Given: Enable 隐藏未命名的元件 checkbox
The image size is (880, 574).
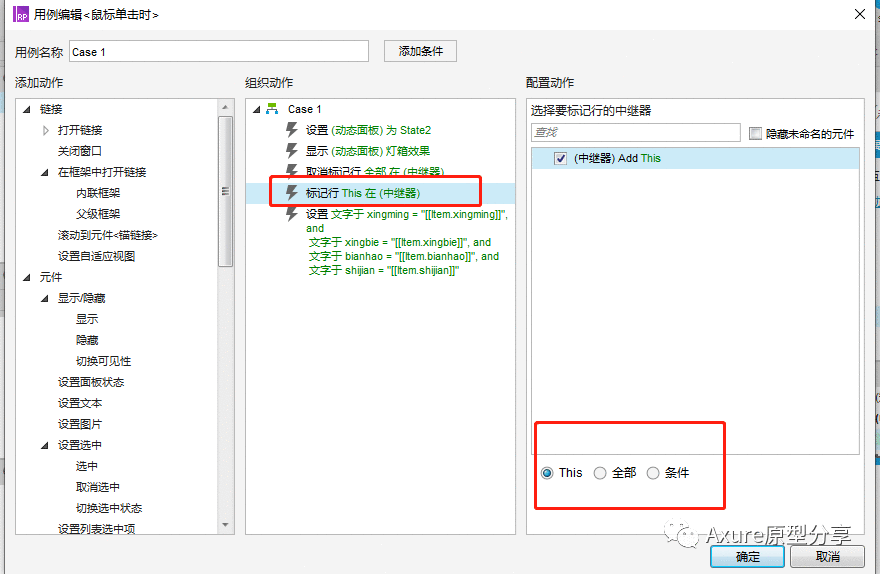Looking at the screenshot, I should pyautogui.click(x=755, y=134).
